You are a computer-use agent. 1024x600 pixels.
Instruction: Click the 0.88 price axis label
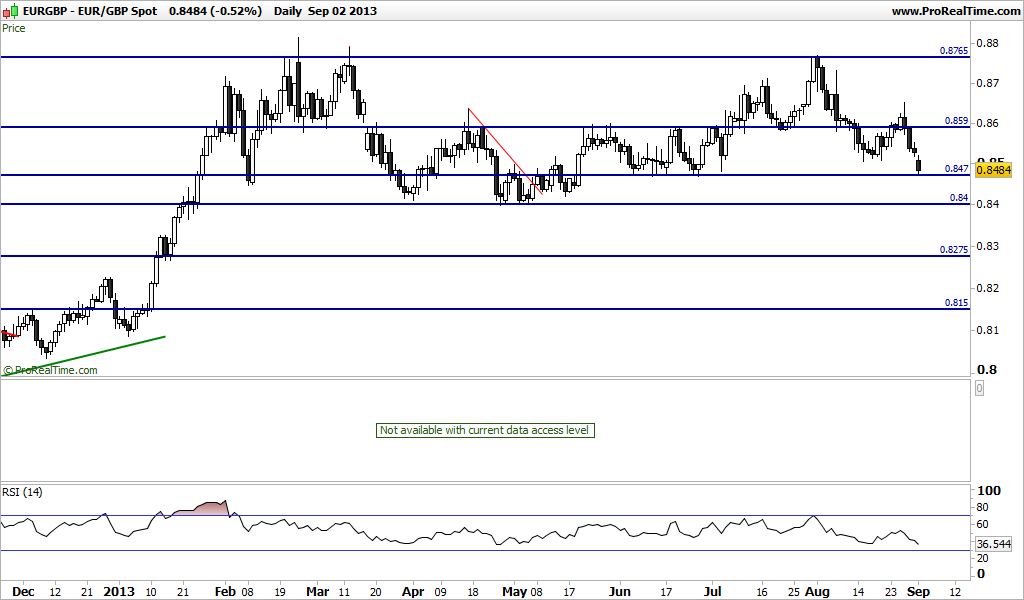click(x=987, y=43)
